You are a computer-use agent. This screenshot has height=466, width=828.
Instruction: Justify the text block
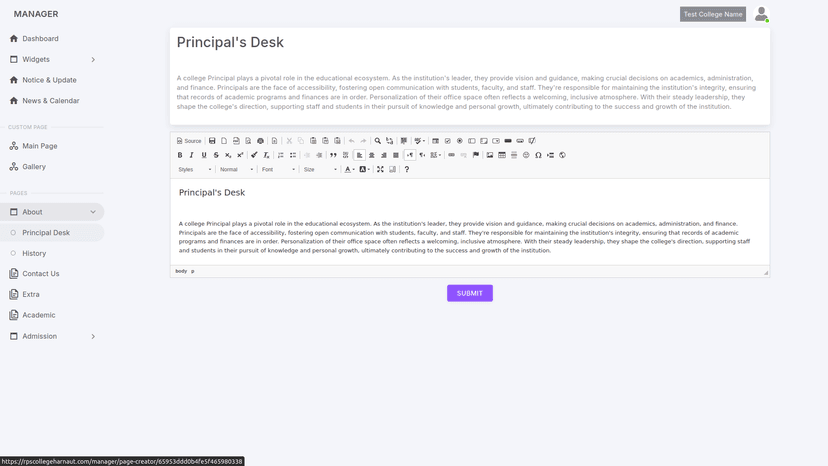(x=396, y=155)
